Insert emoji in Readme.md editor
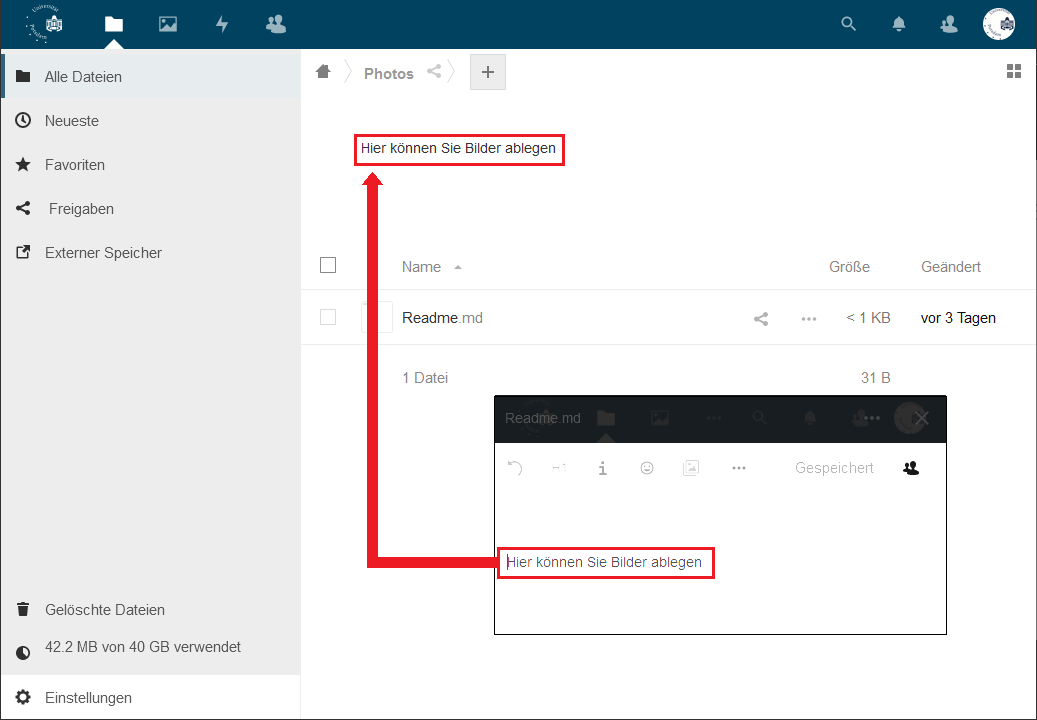The width and height of the screenshot is (1037, 720). pyautogui.click(x=647, y=468)
